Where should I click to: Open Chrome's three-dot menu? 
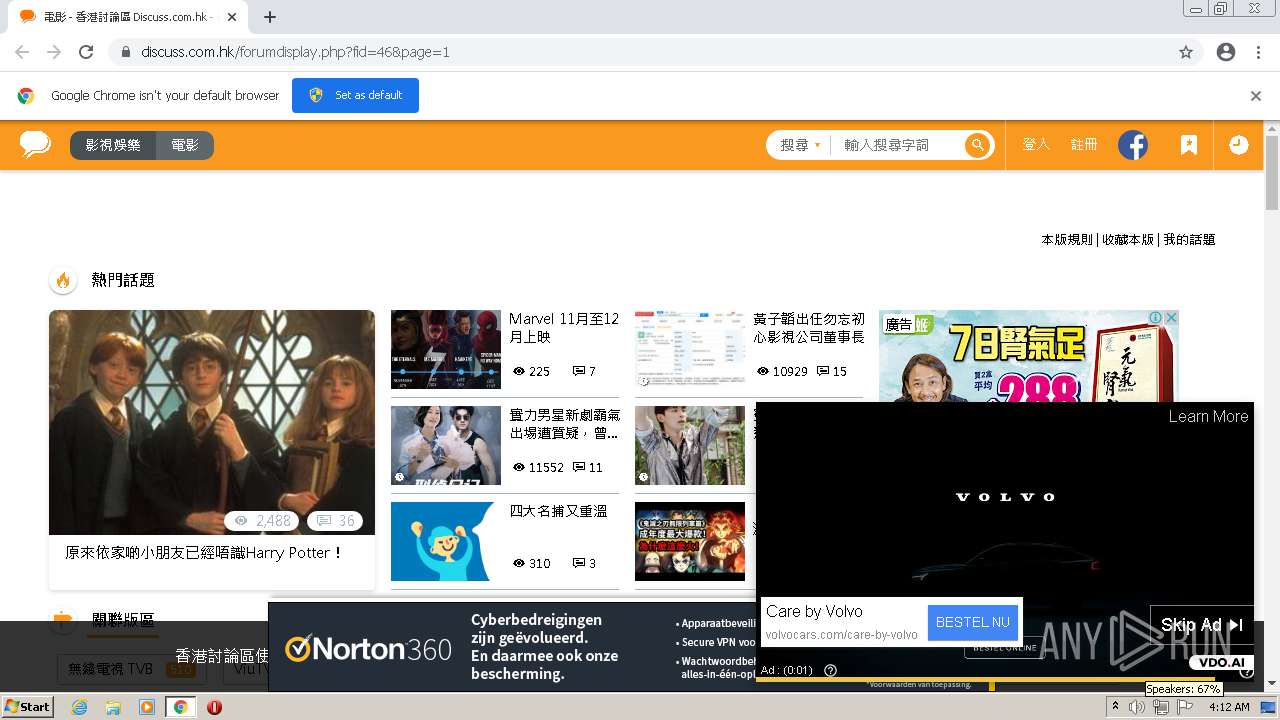point(1259,52)
